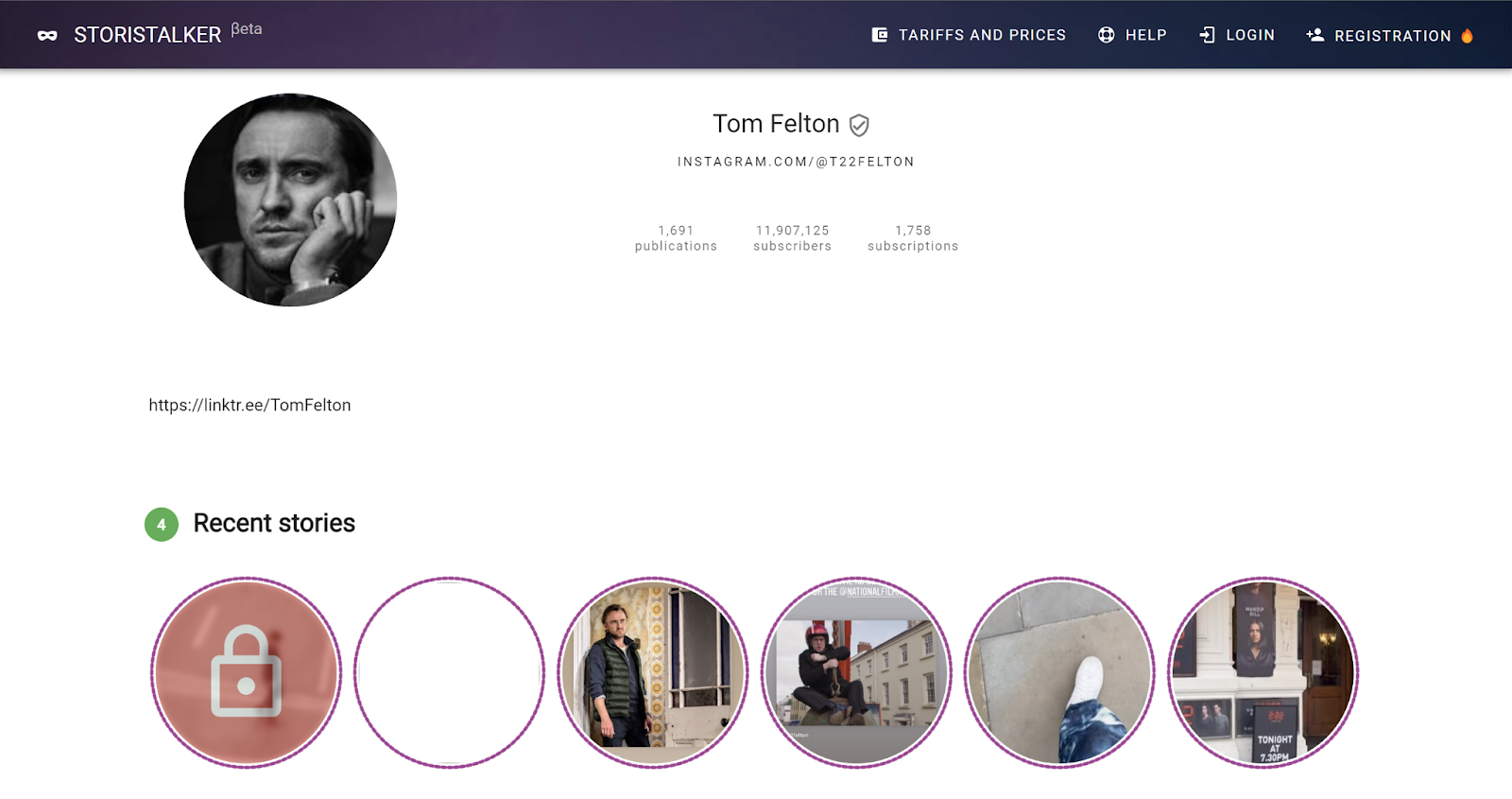View the story of man in green vest
The image size is (1512, 799).
click(x=652, y=672)
